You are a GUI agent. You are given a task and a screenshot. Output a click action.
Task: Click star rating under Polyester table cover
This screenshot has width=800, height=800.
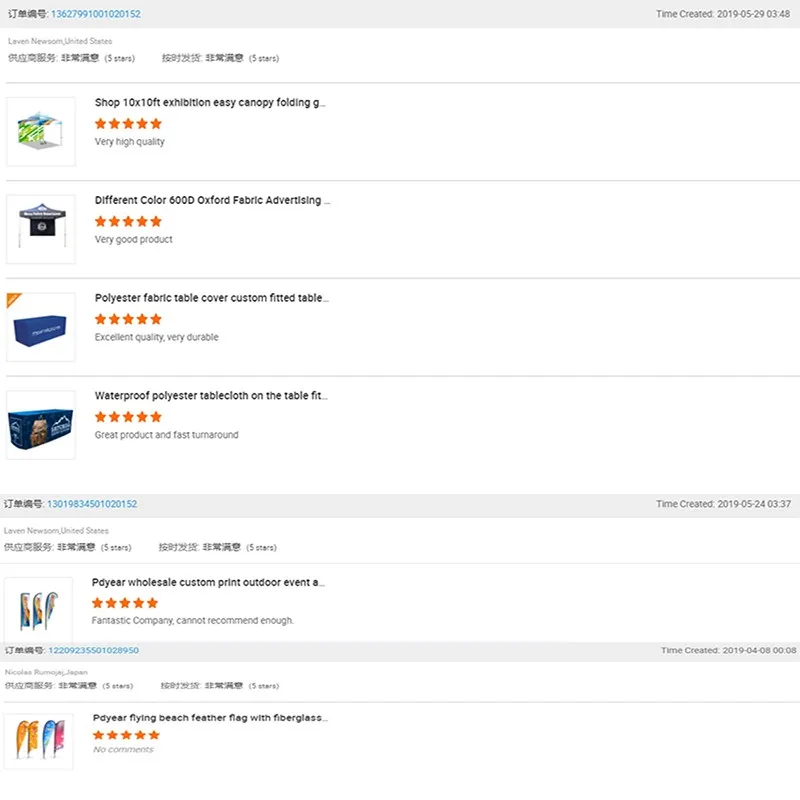(128, 320)
